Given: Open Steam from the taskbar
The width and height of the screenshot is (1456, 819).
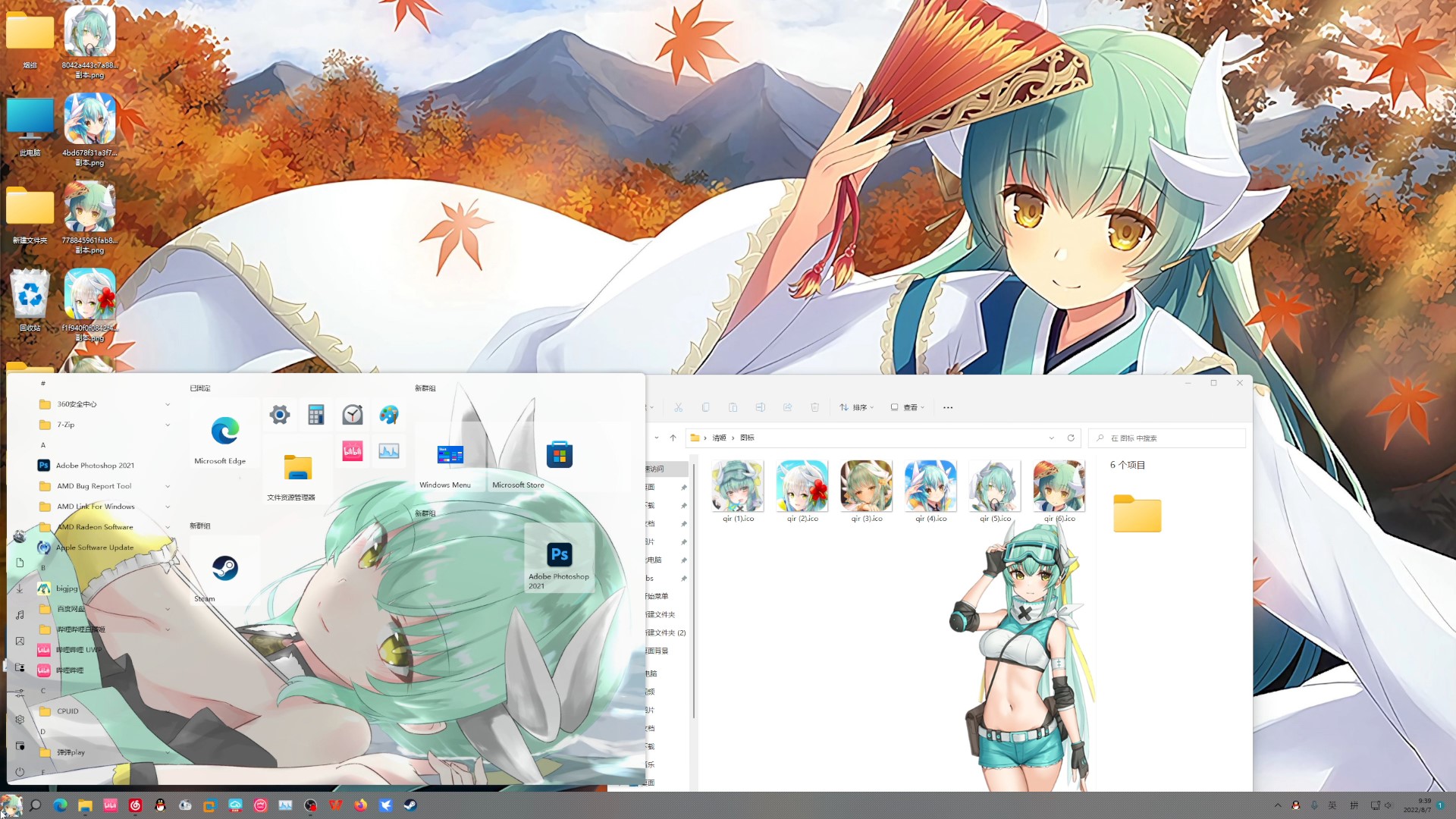Looking at the screenshot, I should click(x=410, y=805).
